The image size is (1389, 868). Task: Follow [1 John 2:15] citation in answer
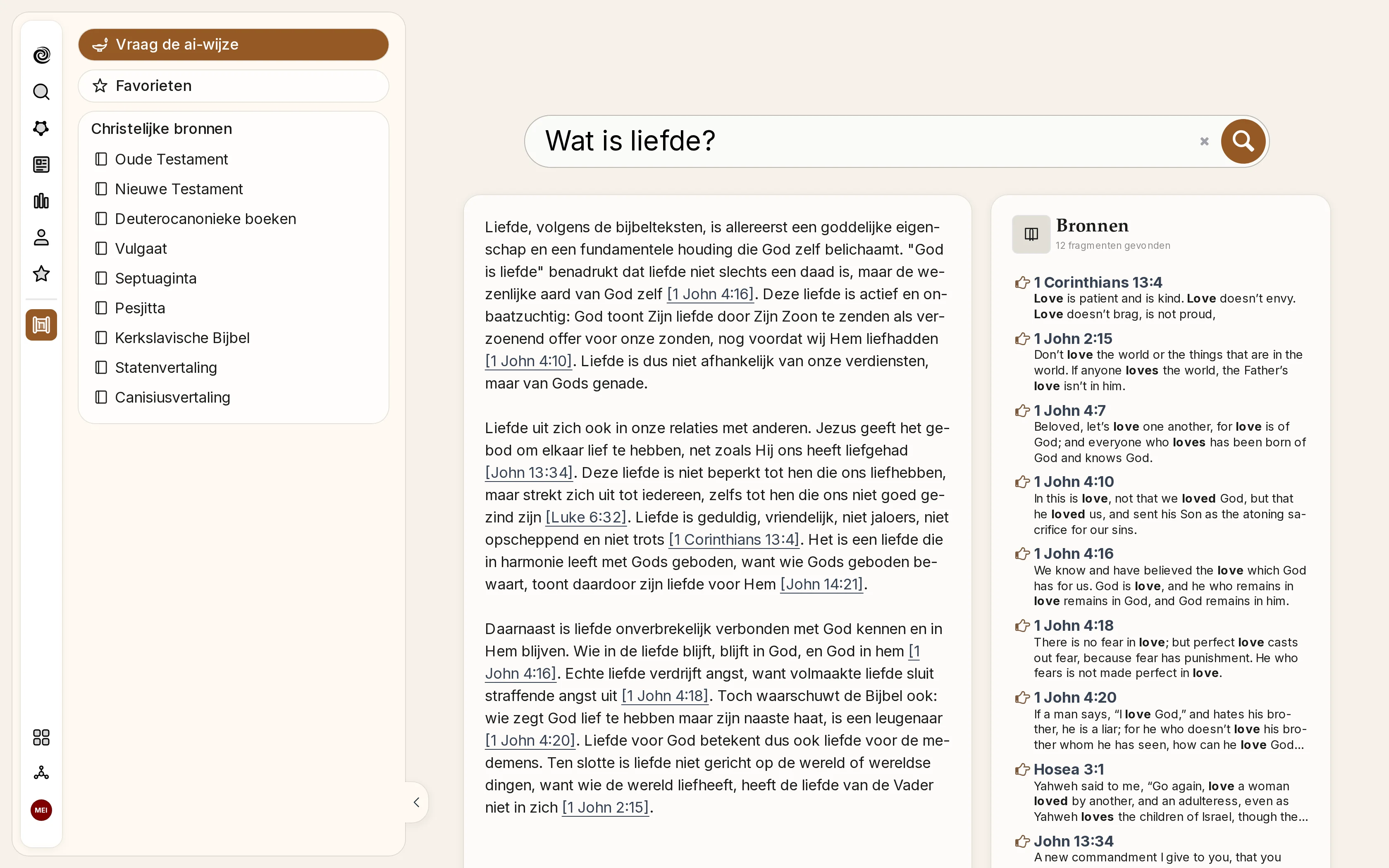pos(606,807)
